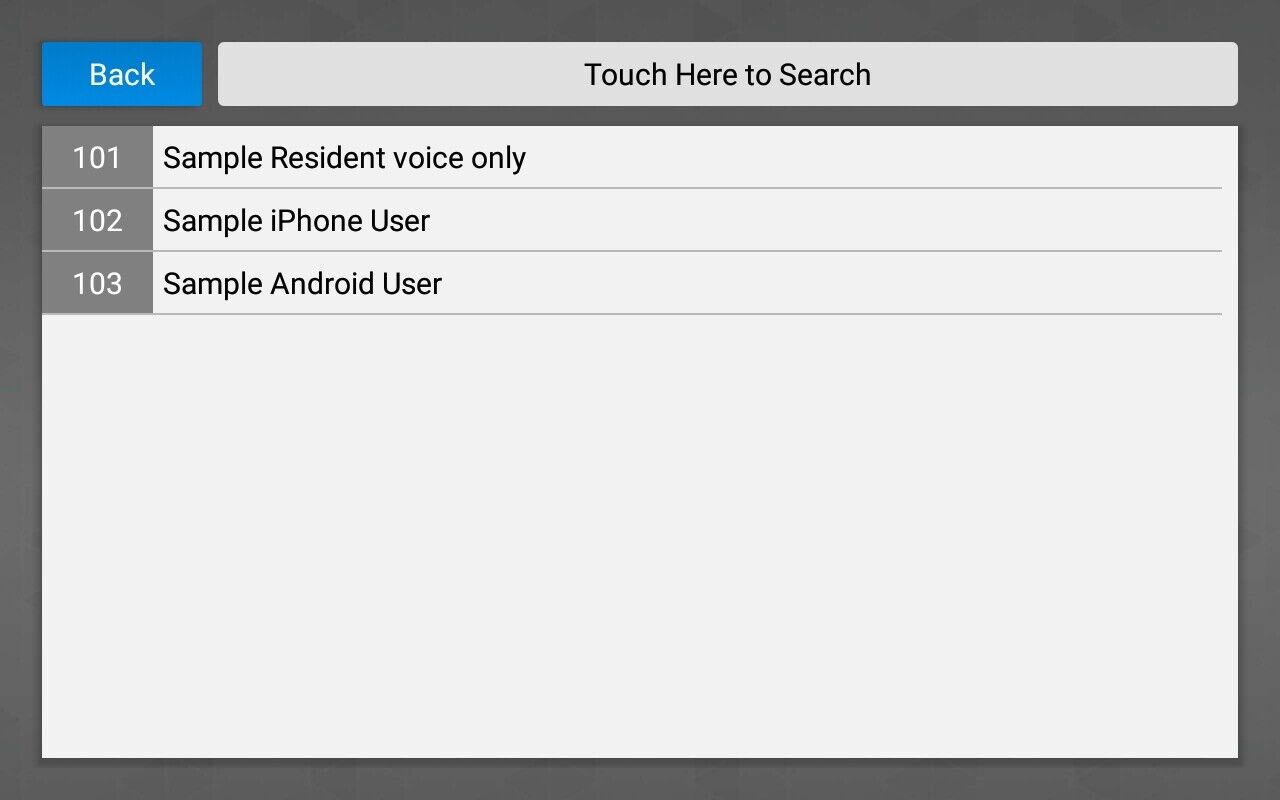Choose the Android User name text
The height and width of the screenshot is (800, 1280).
(302, 284)
